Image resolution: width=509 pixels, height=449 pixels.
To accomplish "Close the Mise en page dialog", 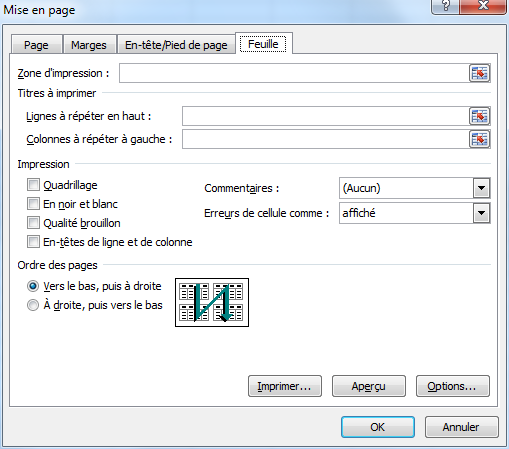I will coord(483,6).
